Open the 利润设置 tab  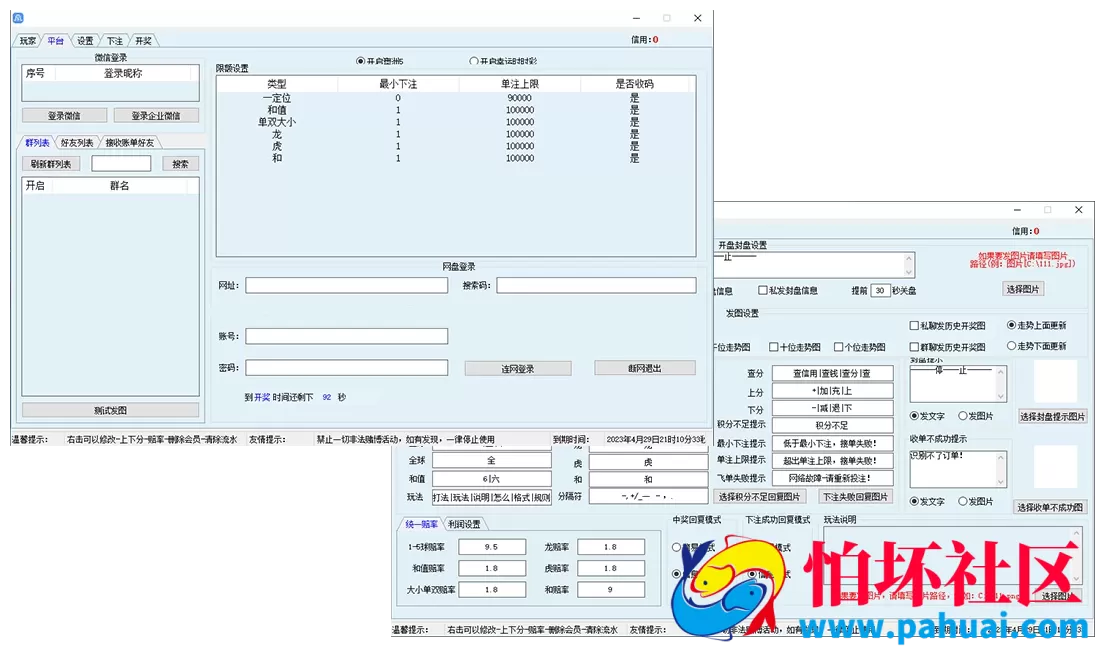[x=464, y=524]
